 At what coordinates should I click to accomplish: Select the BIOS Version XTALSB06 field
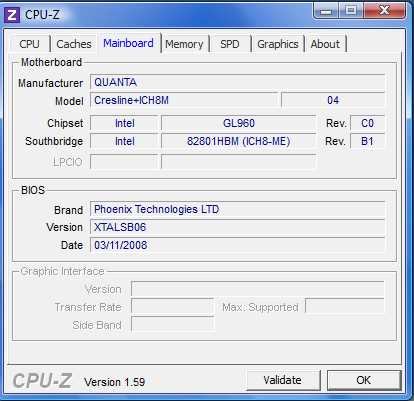point(237,227)
